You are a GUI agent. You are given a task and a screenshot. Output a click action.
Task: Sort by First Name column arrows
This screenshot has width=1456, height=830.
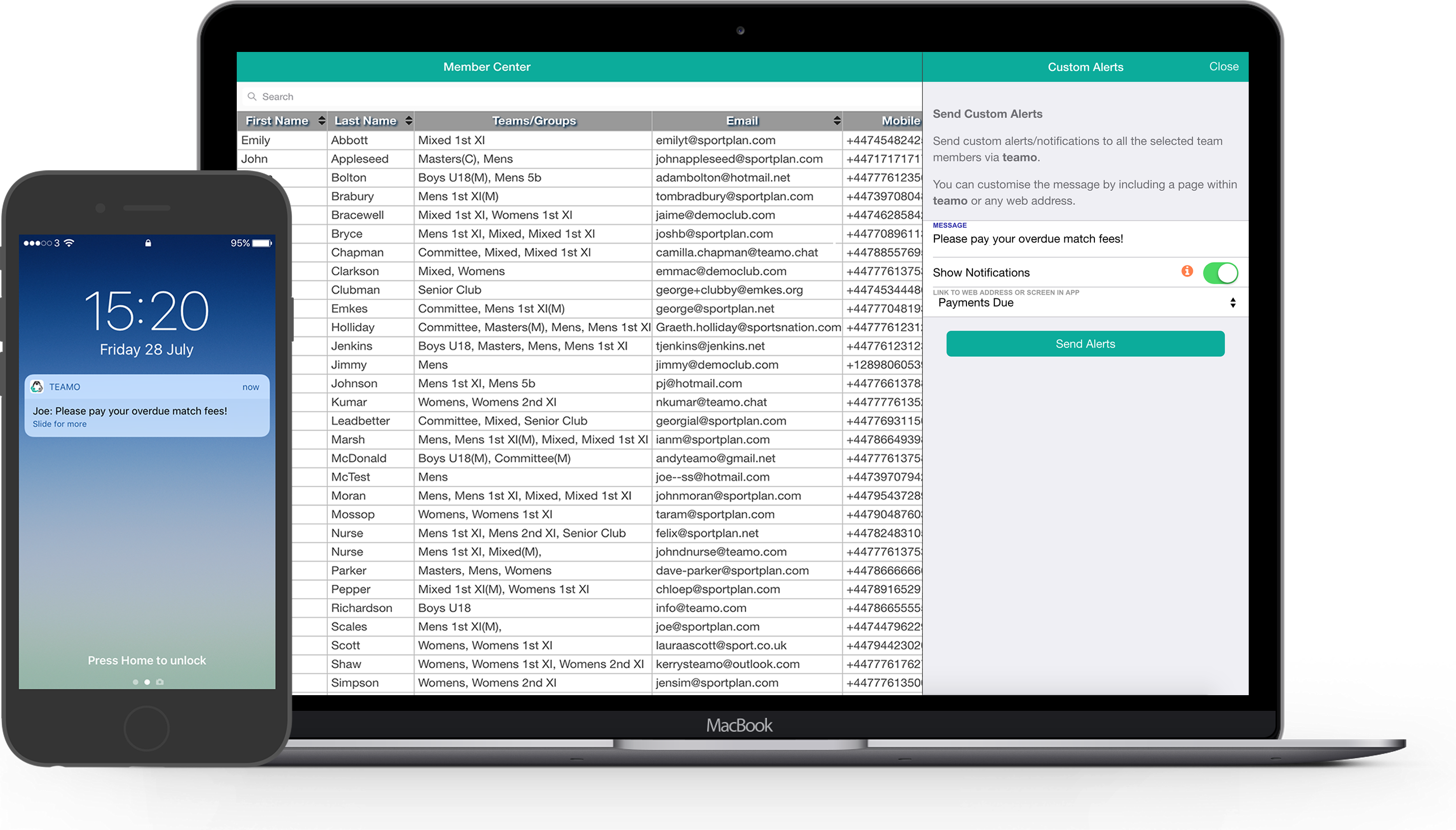322,120
